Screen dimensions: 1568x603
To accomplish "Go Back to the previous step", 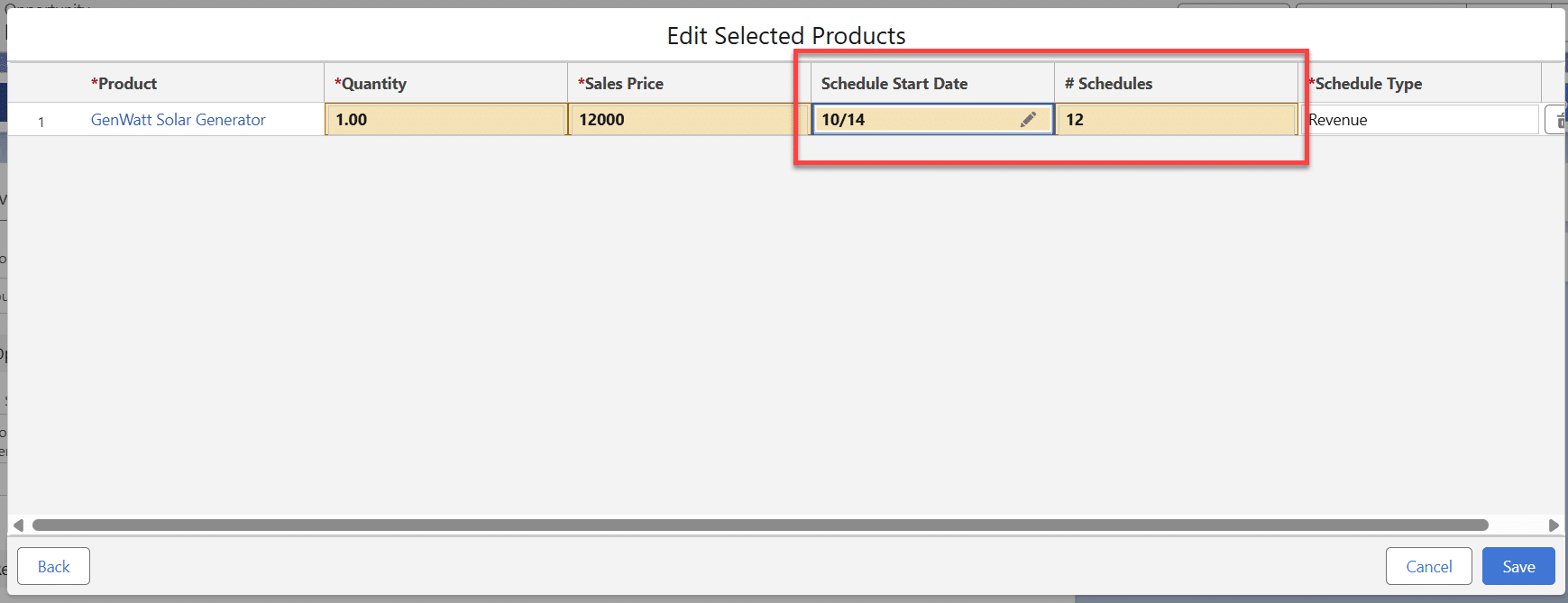I will point(53,566).
